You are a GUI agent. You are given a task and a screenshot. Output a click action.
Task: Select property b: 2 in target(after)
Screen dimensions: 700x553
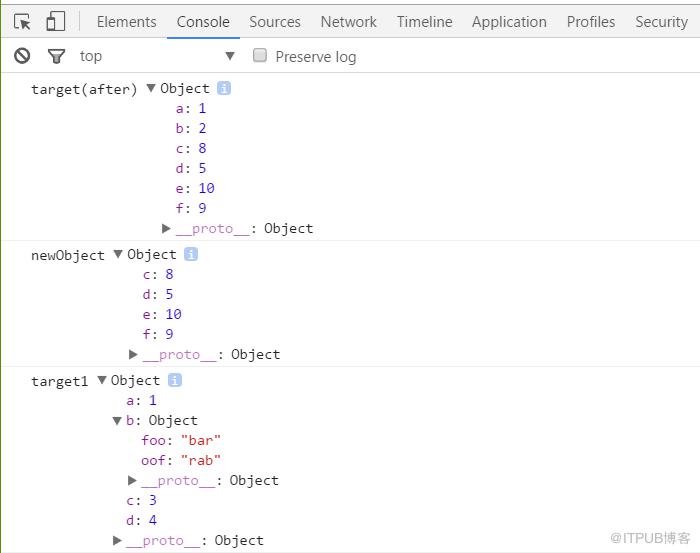pyautogui.click(x=191, y=129)
